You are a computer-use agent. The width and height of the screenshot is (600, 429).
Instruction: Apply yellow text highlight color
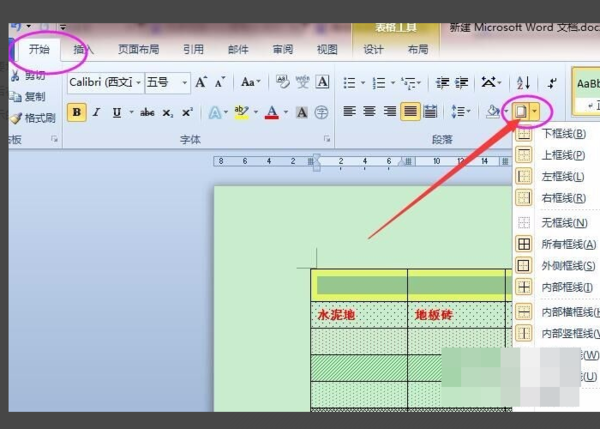(x=241, y=112)
